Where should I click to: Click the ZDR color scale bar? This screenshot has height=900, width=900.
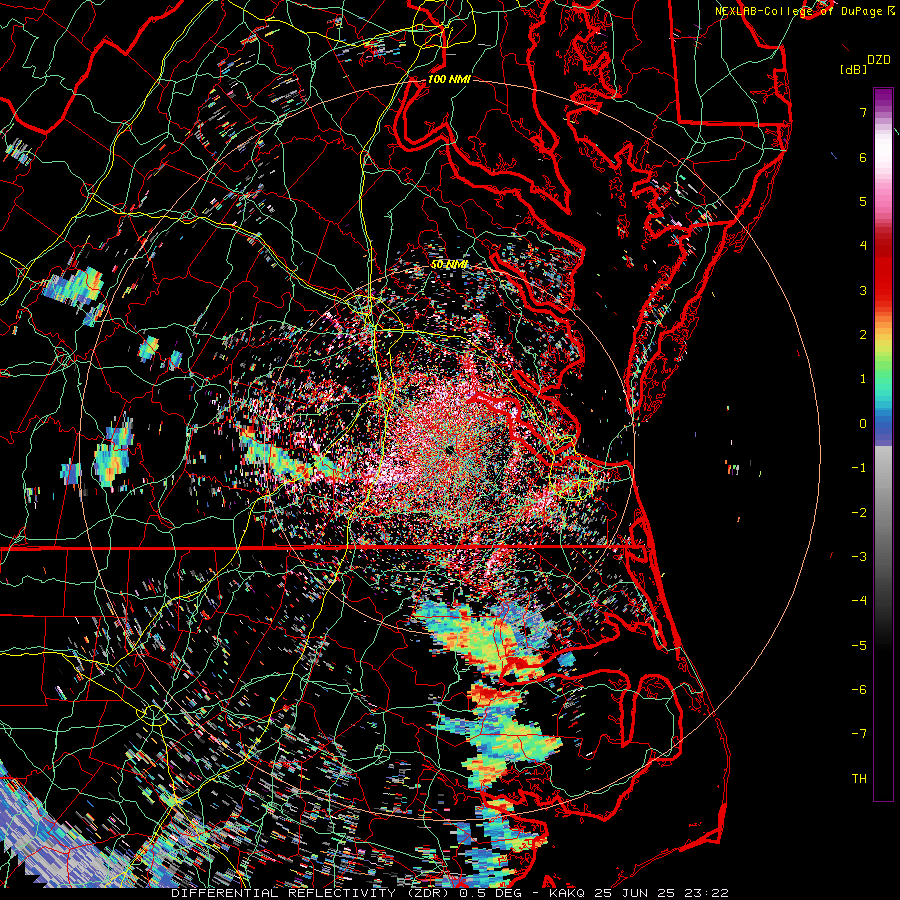(x=883, y=444)
